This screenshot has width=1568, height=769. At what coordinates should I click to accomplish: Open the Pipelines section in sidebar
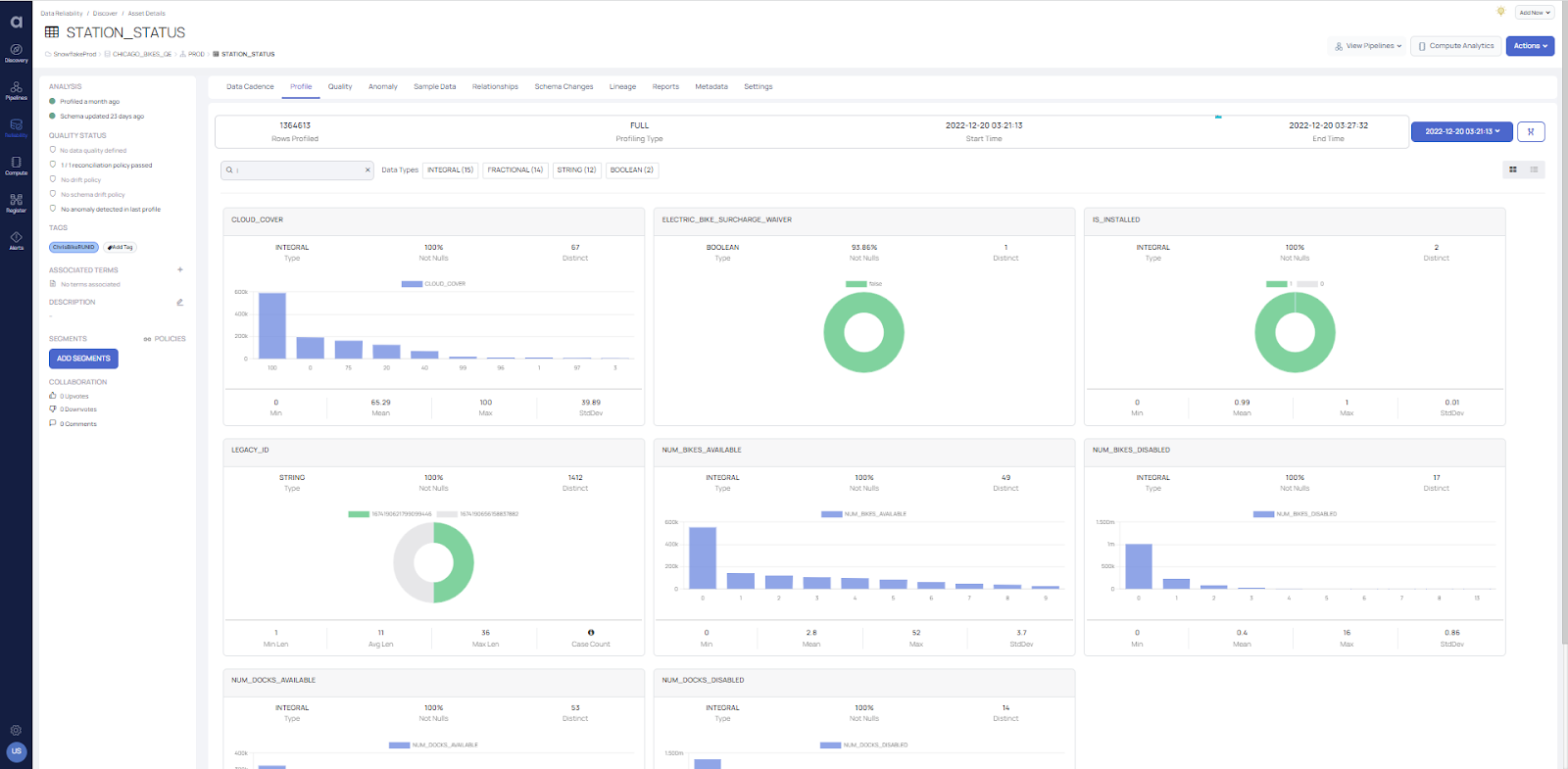pos(16,91)
